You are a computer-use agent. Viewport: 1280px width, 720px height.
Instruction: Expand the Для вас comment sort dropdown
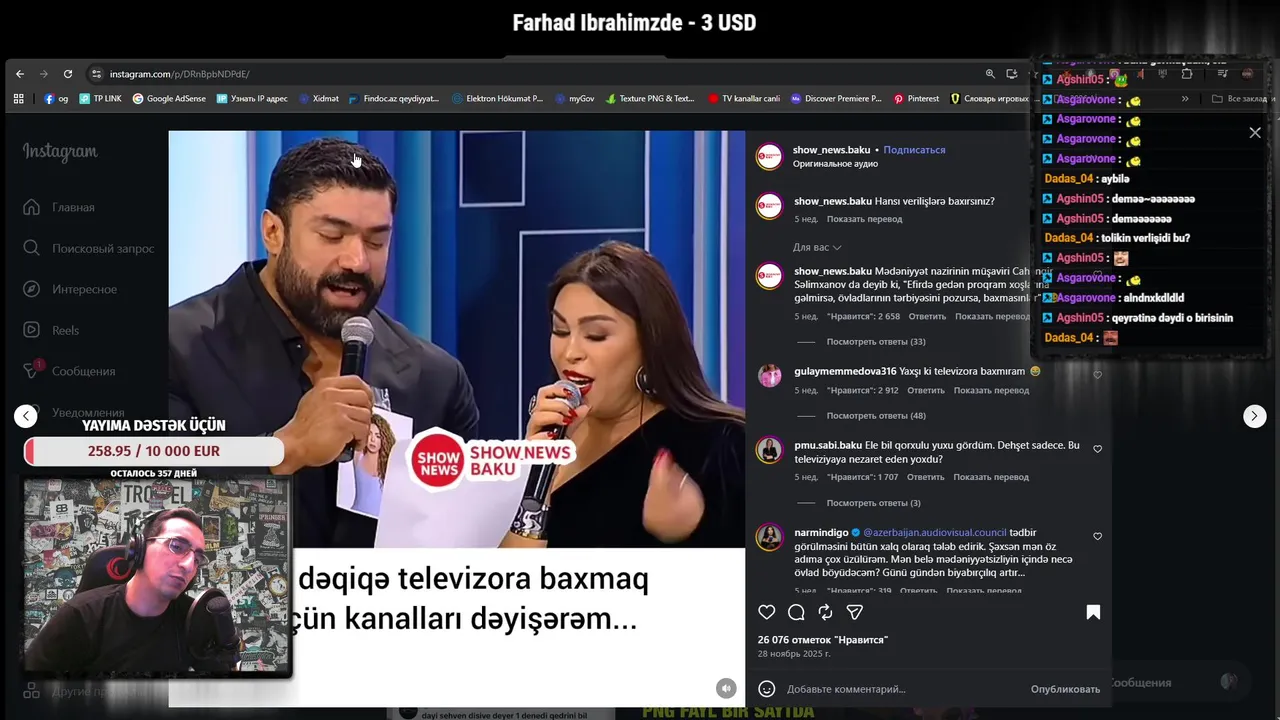click(817, 247)
